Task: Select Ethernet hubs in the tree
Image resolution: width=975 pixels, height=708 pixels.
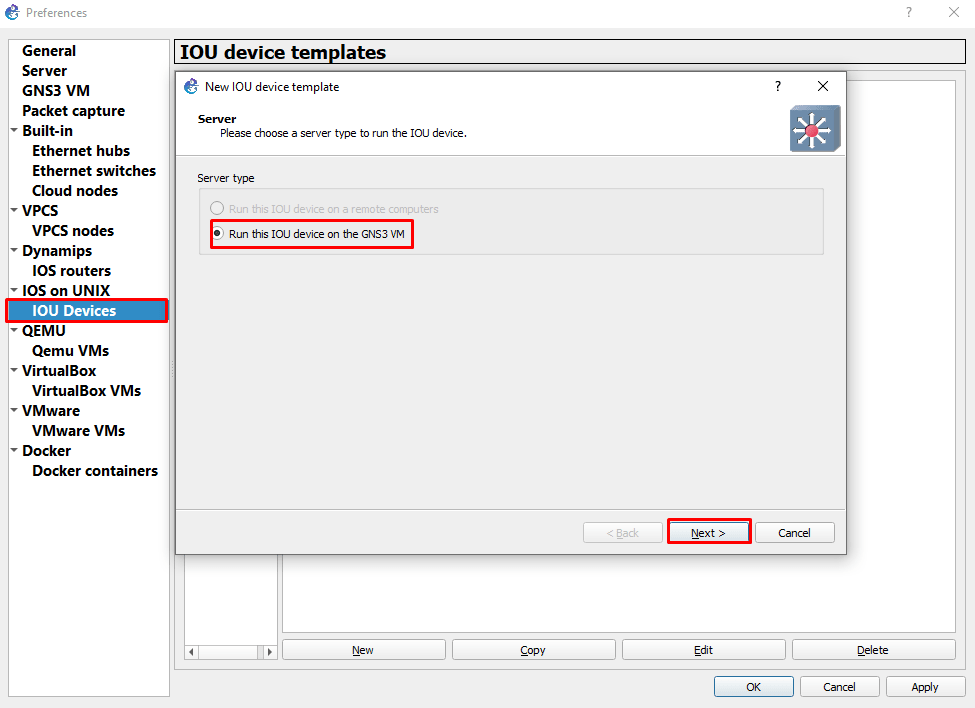Action: pyautogui.click(x=81, y=151)
